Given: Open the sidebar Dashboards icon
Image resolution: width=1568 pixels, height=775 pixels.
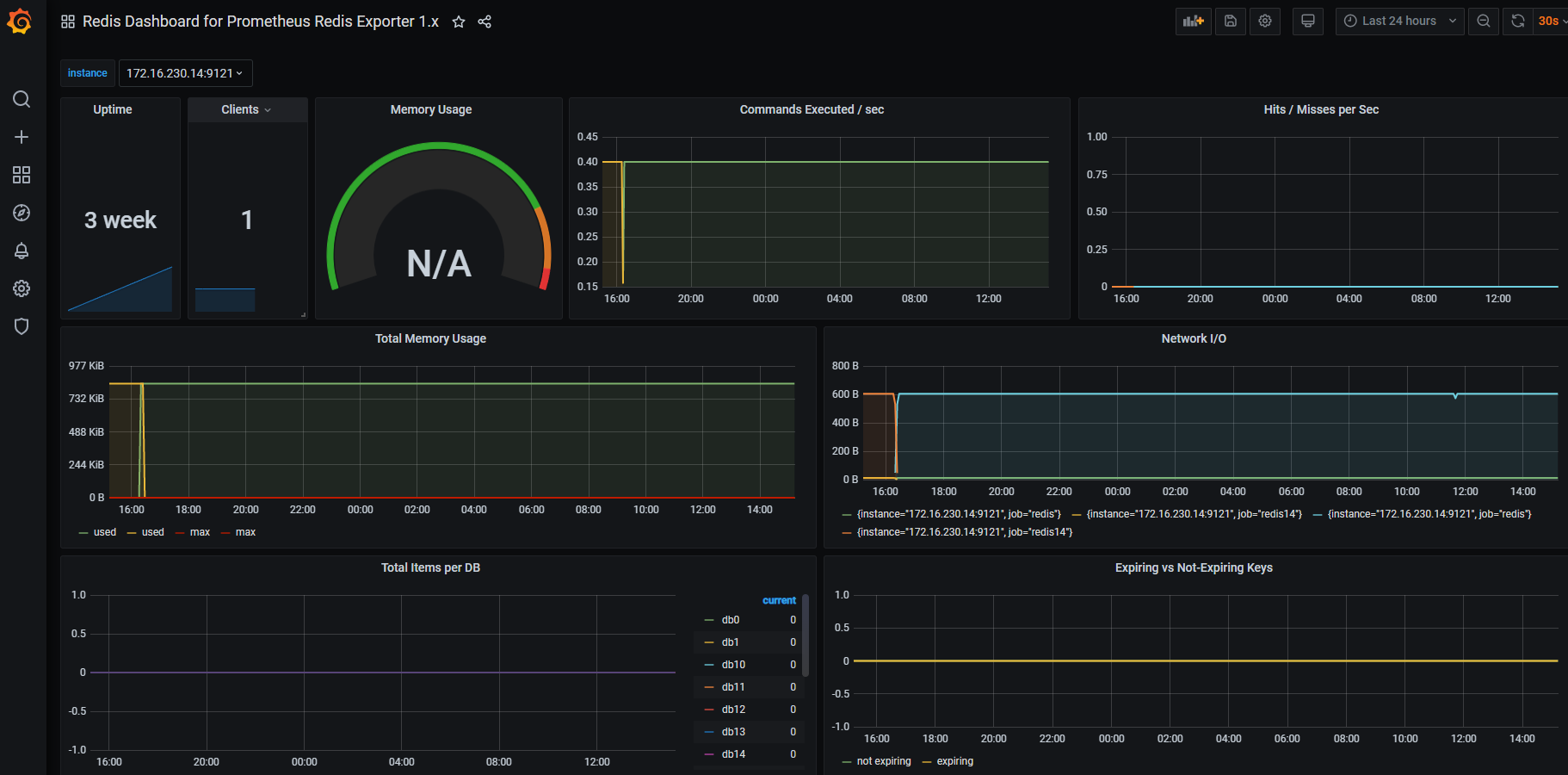Looking at the screenshot, I should (22, 175).
